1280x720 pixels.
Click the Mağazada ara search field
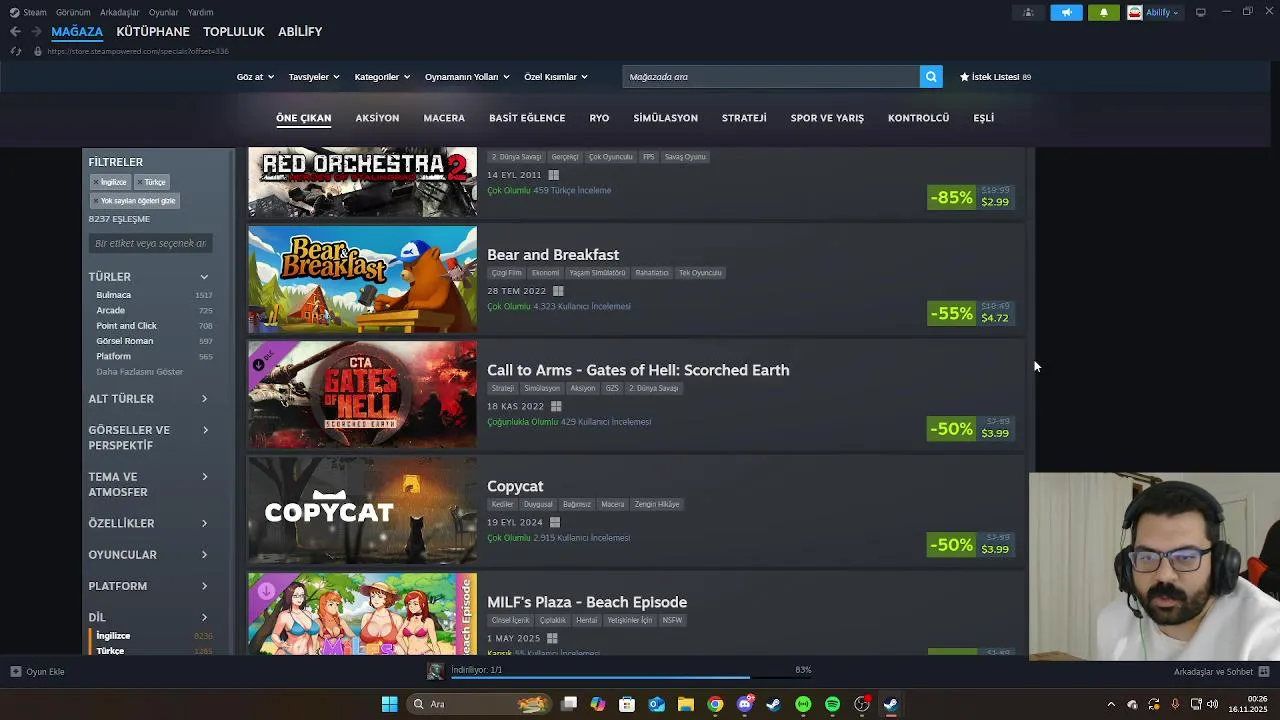tap(771, 77)
